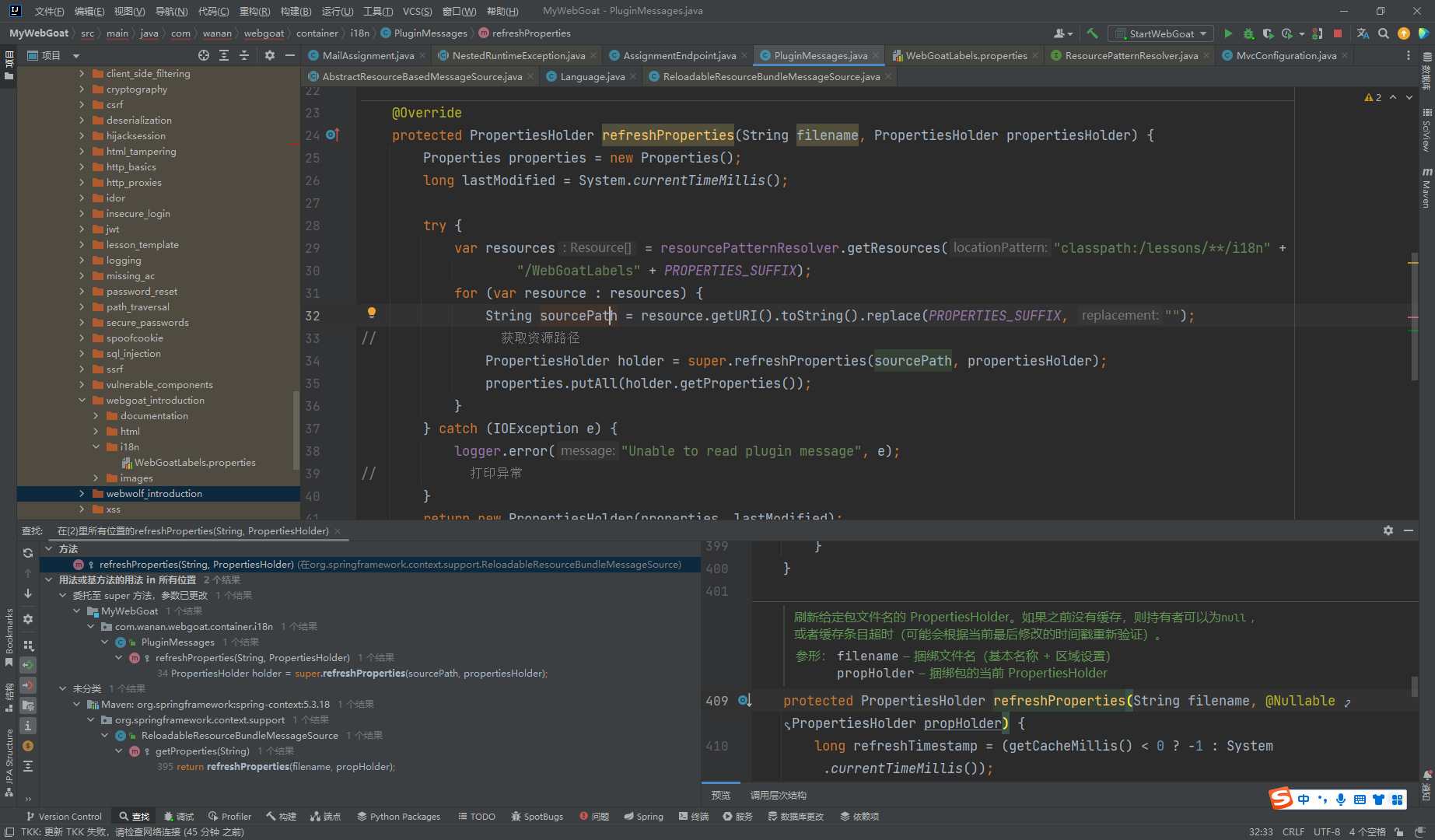Go to next occurrence down arrow
This screenshot has width=1435, height=840.
click(x=28, y=593)
